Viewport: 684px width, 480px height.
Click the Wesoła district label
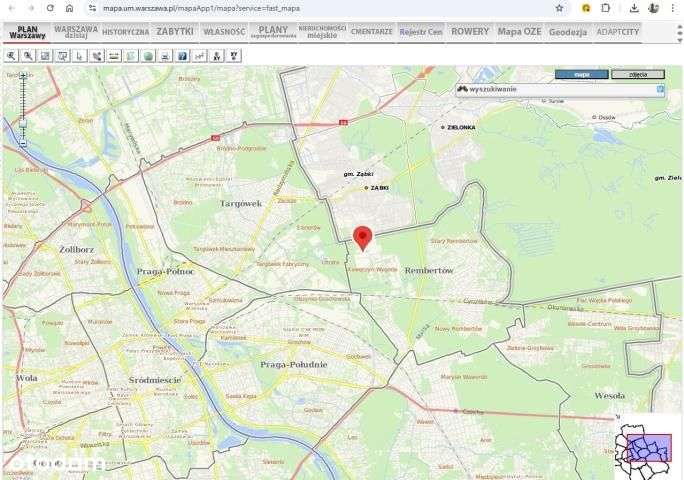pyautogui.click(x=610, y=396)
